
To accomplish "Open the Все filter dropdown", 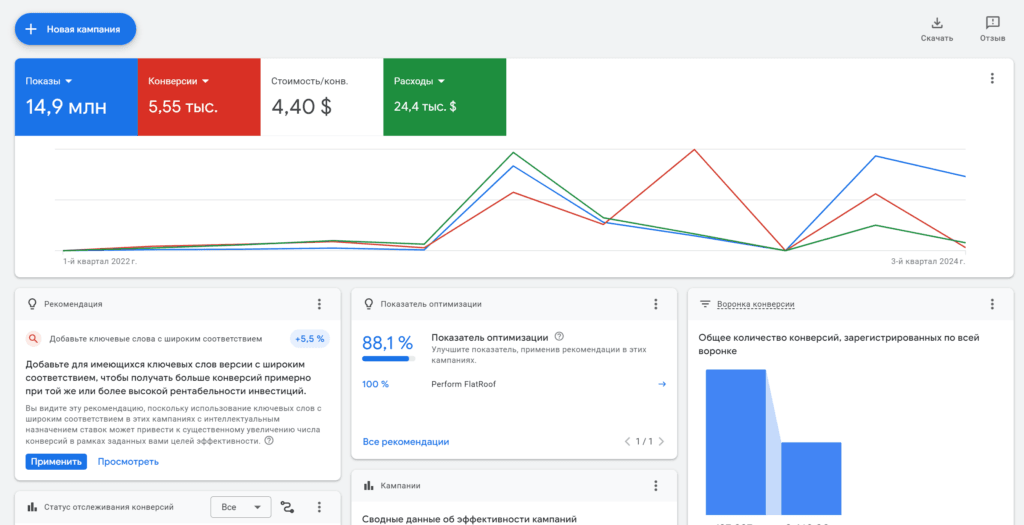I will 240,507.
